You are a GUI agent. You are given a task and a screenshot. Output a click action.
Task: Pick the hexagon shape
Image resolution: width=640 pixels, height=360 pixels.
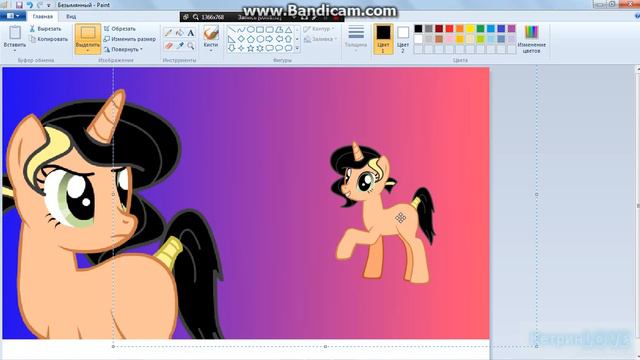pyautogui.click(x=260, y=39)
